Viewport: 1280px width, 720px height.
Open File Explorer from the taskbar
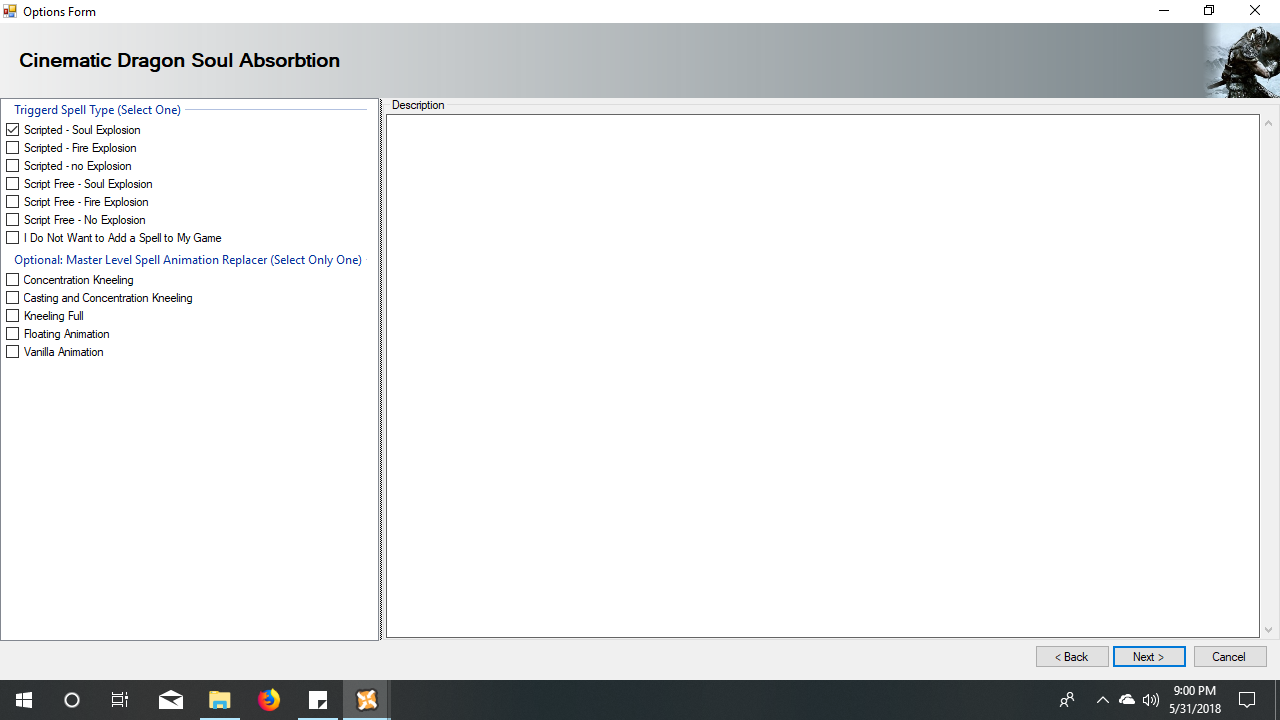tap(219, 700)
